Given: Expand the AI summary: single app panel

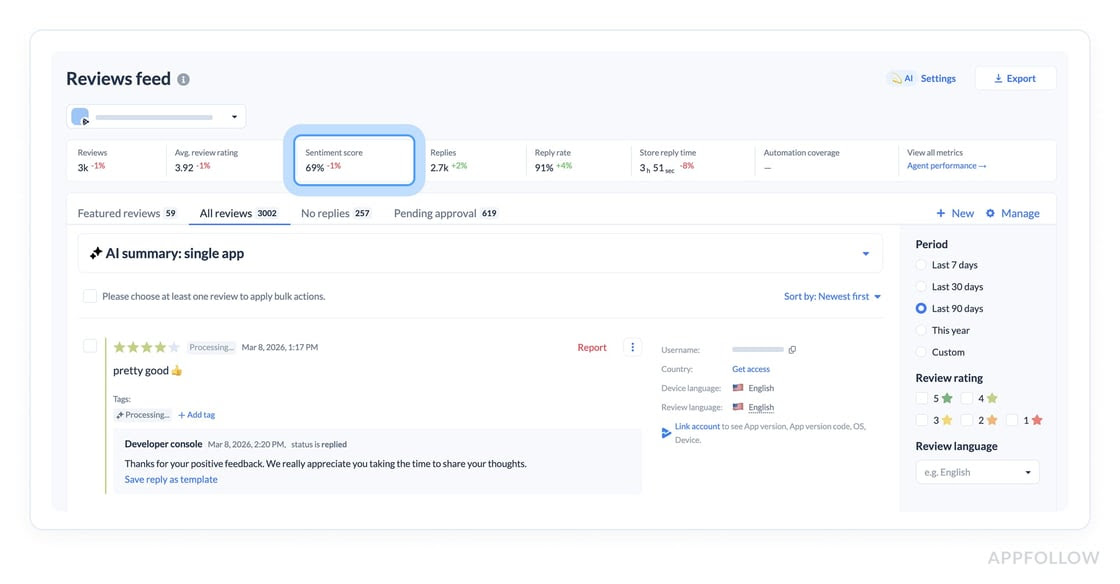Looking at the screenshot, I should 865,254.
